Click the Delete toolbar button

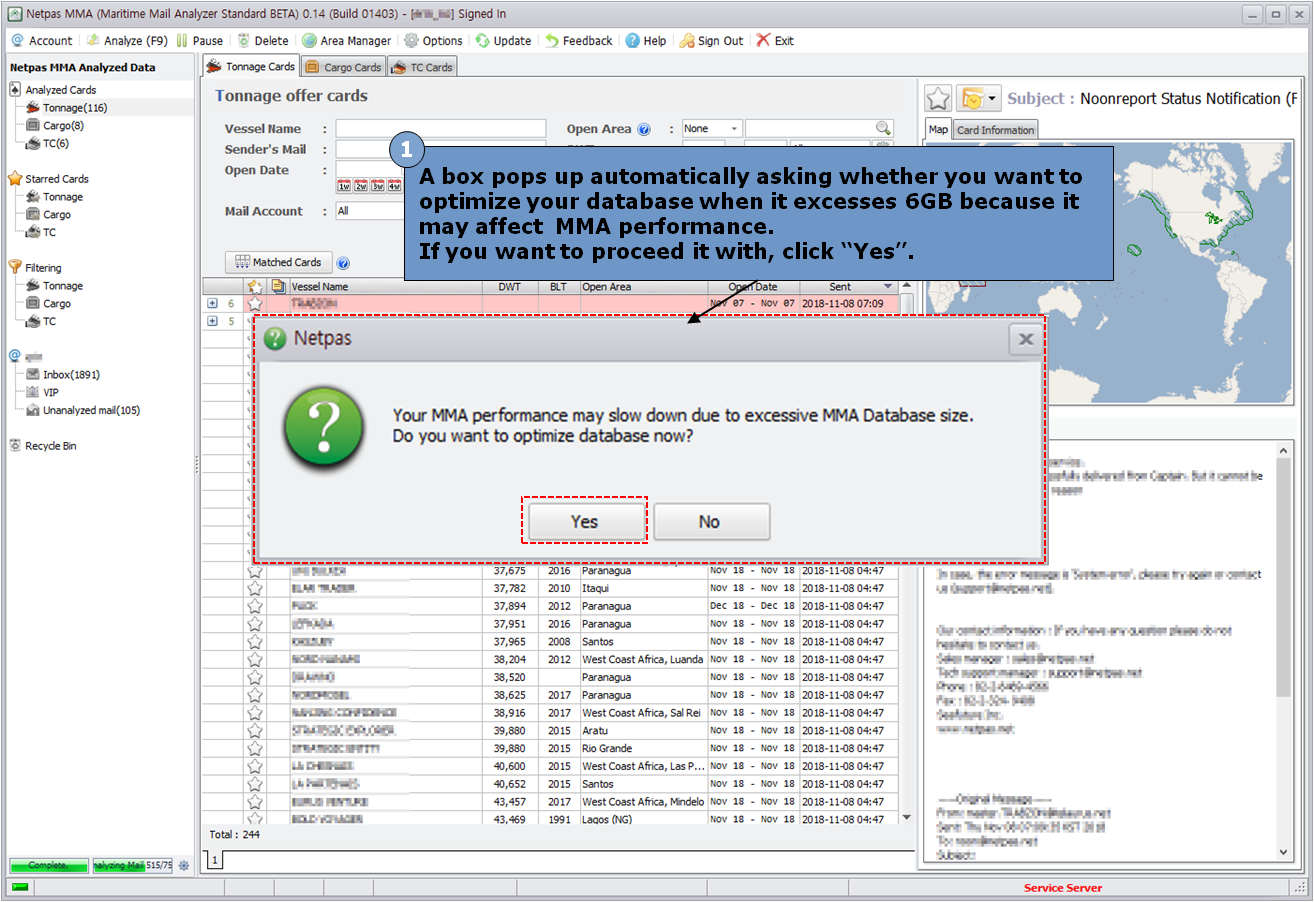[262, 41]
